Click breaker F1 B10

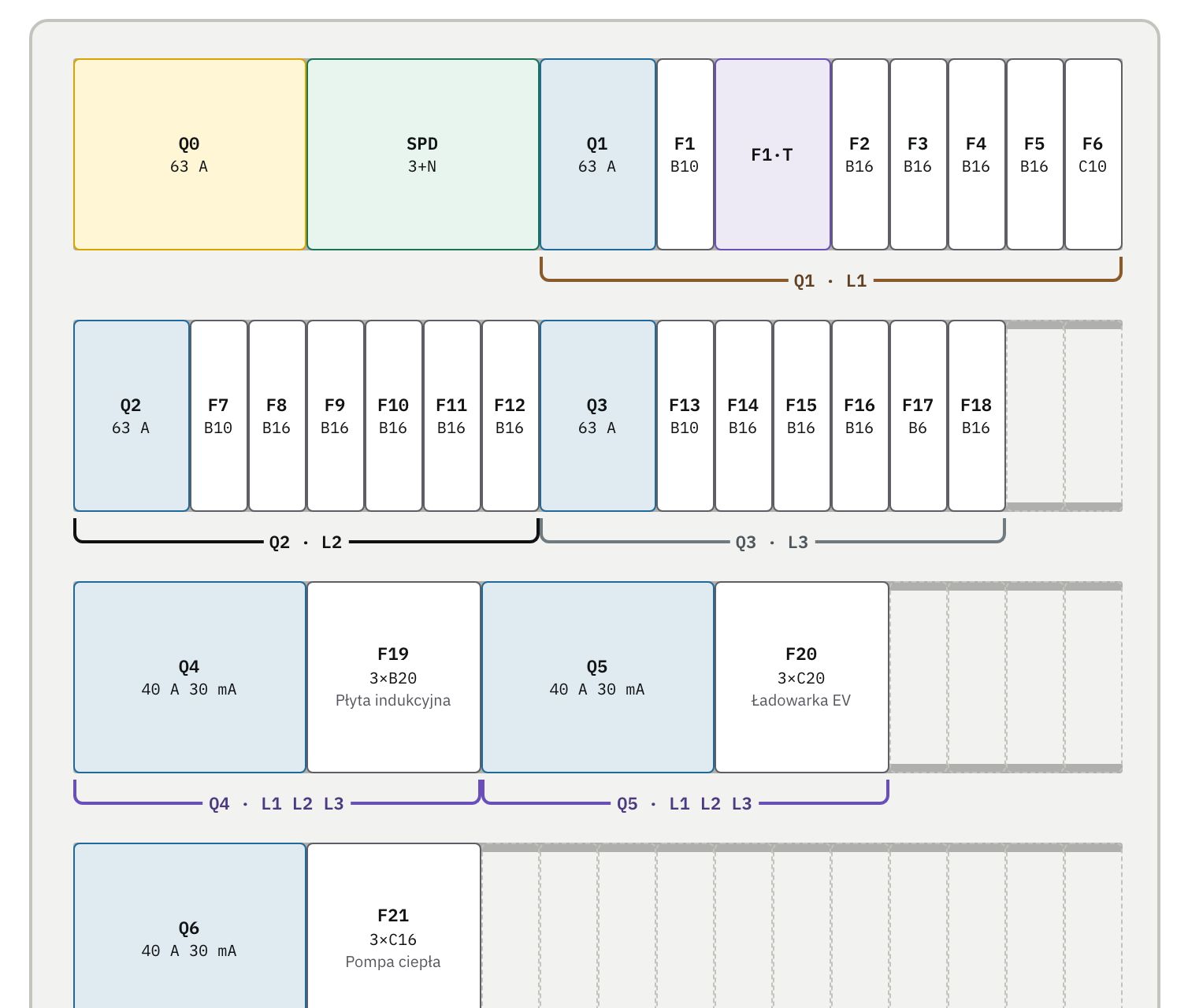pyautogui.click(x=685, y=154)
